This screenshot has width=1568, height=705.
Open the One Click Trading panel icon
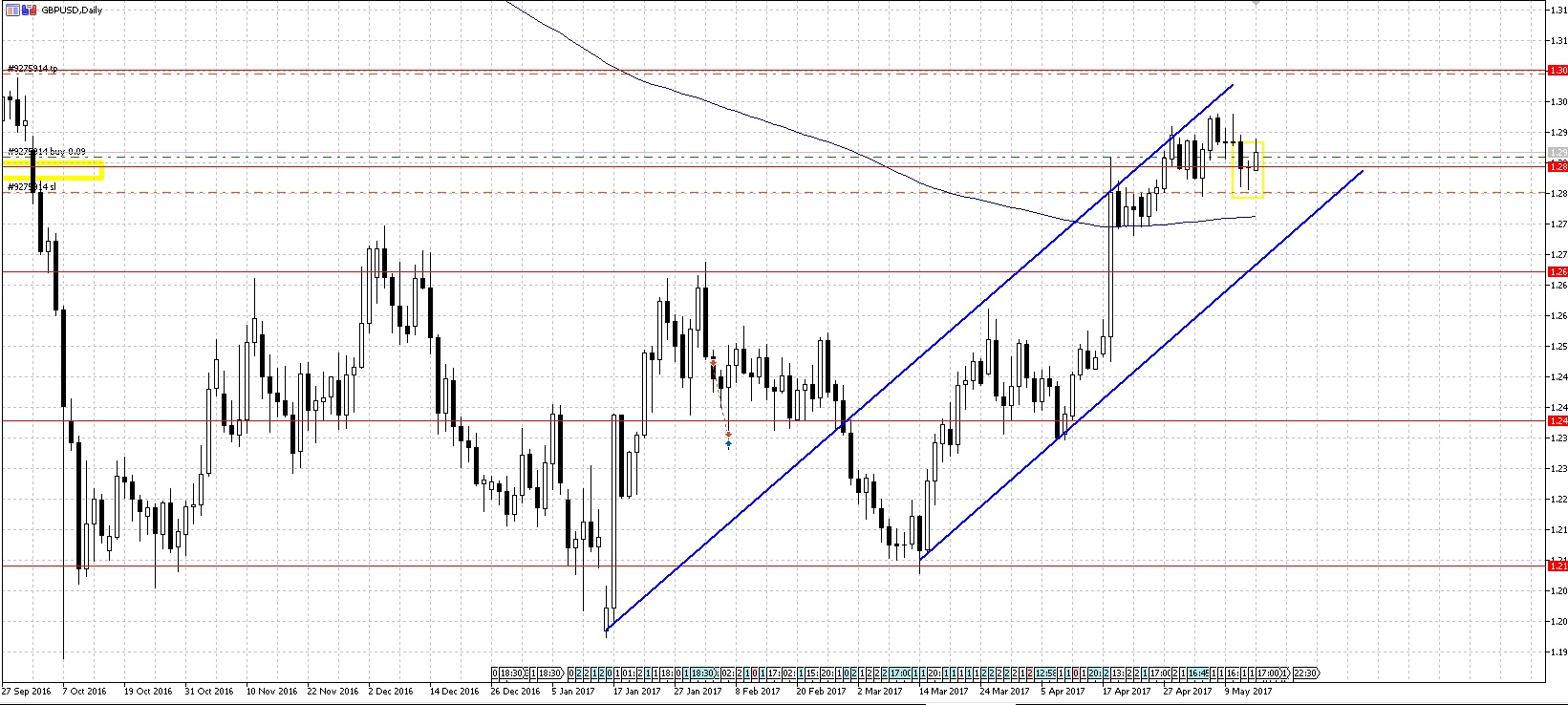click(x=11, y=10)
